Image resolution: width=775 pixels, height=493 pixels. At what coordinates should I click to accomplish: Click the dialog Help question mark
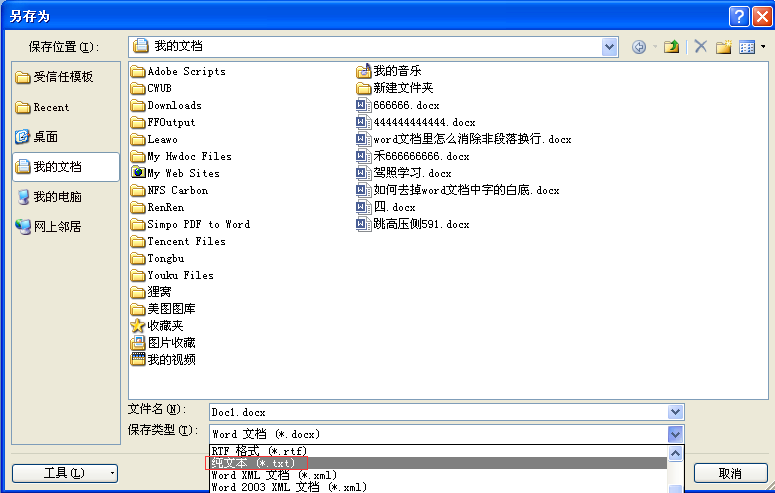pos(739,17)
